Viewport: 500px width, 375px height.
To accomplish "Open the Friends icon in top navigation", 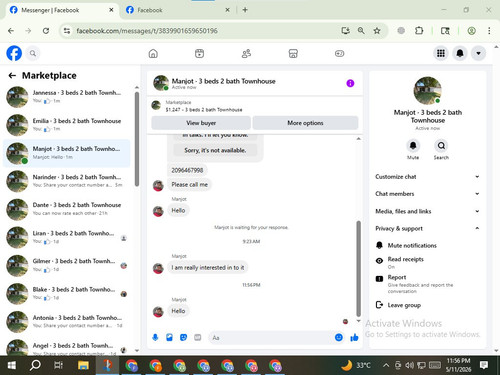I will tap(246, 53).
